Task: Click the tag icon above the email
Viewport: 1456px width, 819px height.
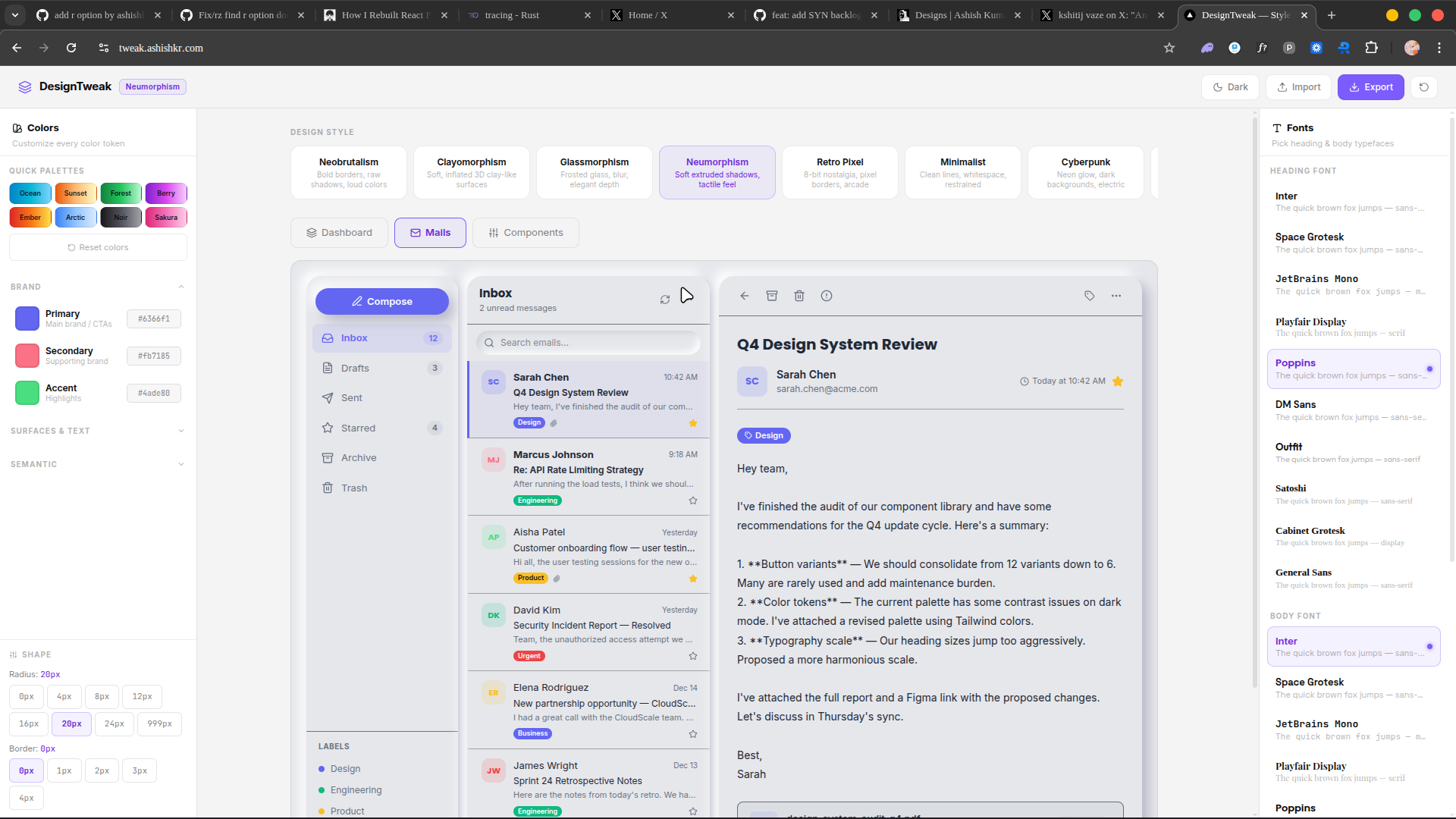Action: [1089, 296]
